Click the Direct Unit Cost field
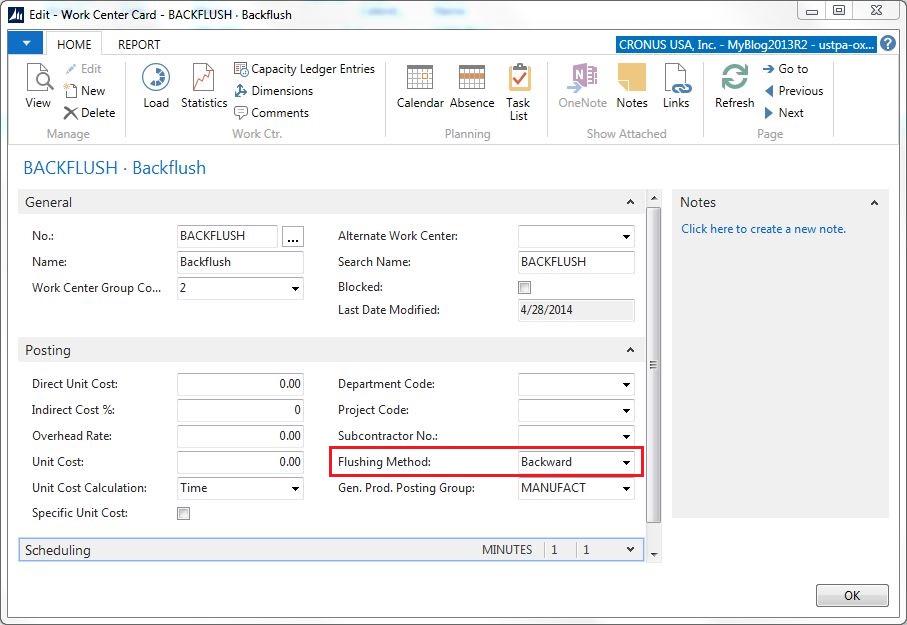 click(x=240, y=384)
